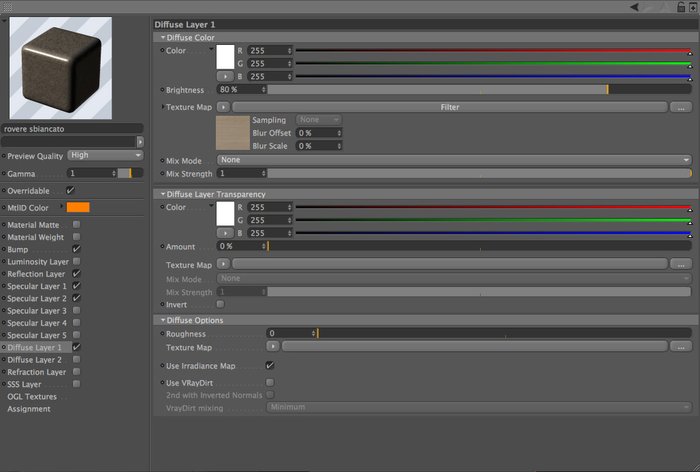Click the empty Roughness Texture Map bar

point(475,346)
